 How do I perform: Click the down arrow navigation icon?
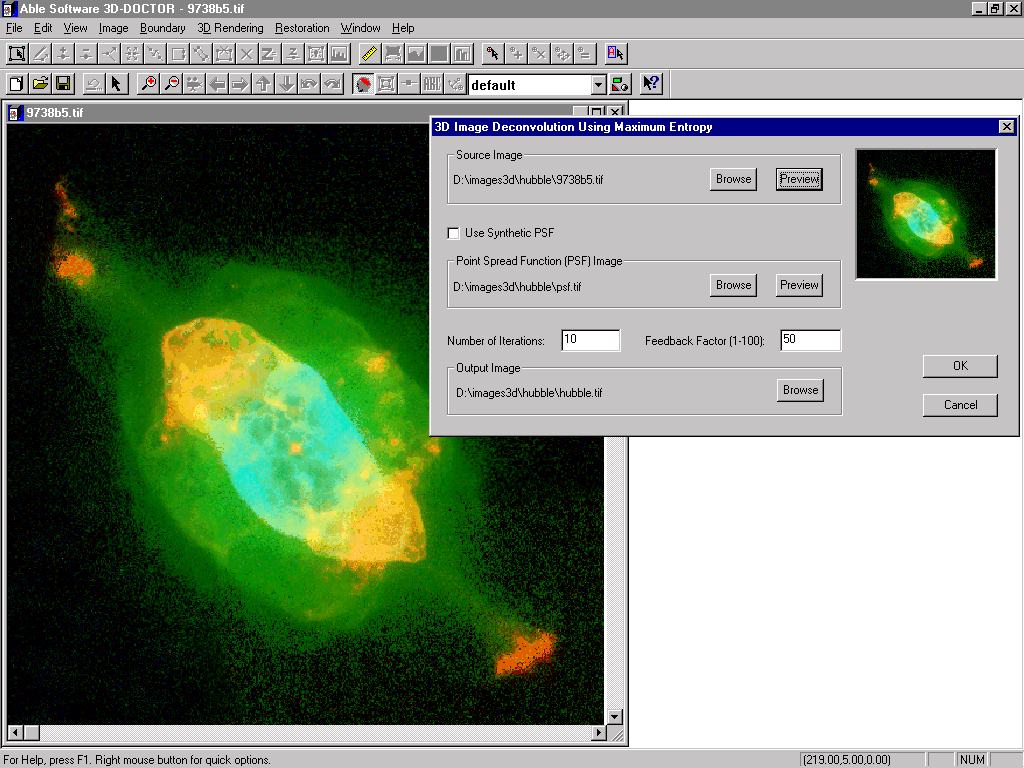pos(286,84)
